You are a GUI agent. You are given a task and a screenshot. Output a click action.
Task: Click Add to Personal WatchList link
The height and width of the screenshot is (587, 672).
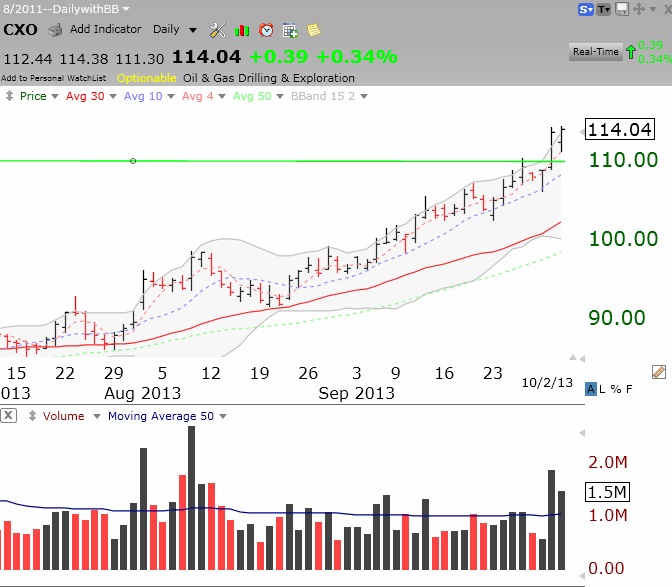(x=54, y=78)
